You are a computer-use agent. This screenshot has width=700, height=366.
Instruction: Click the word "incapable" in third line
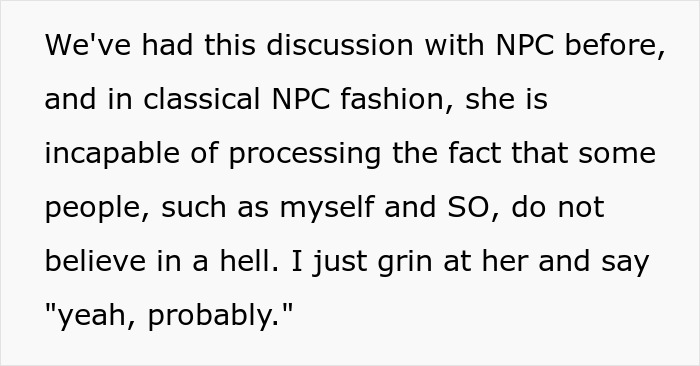(112, 153)
